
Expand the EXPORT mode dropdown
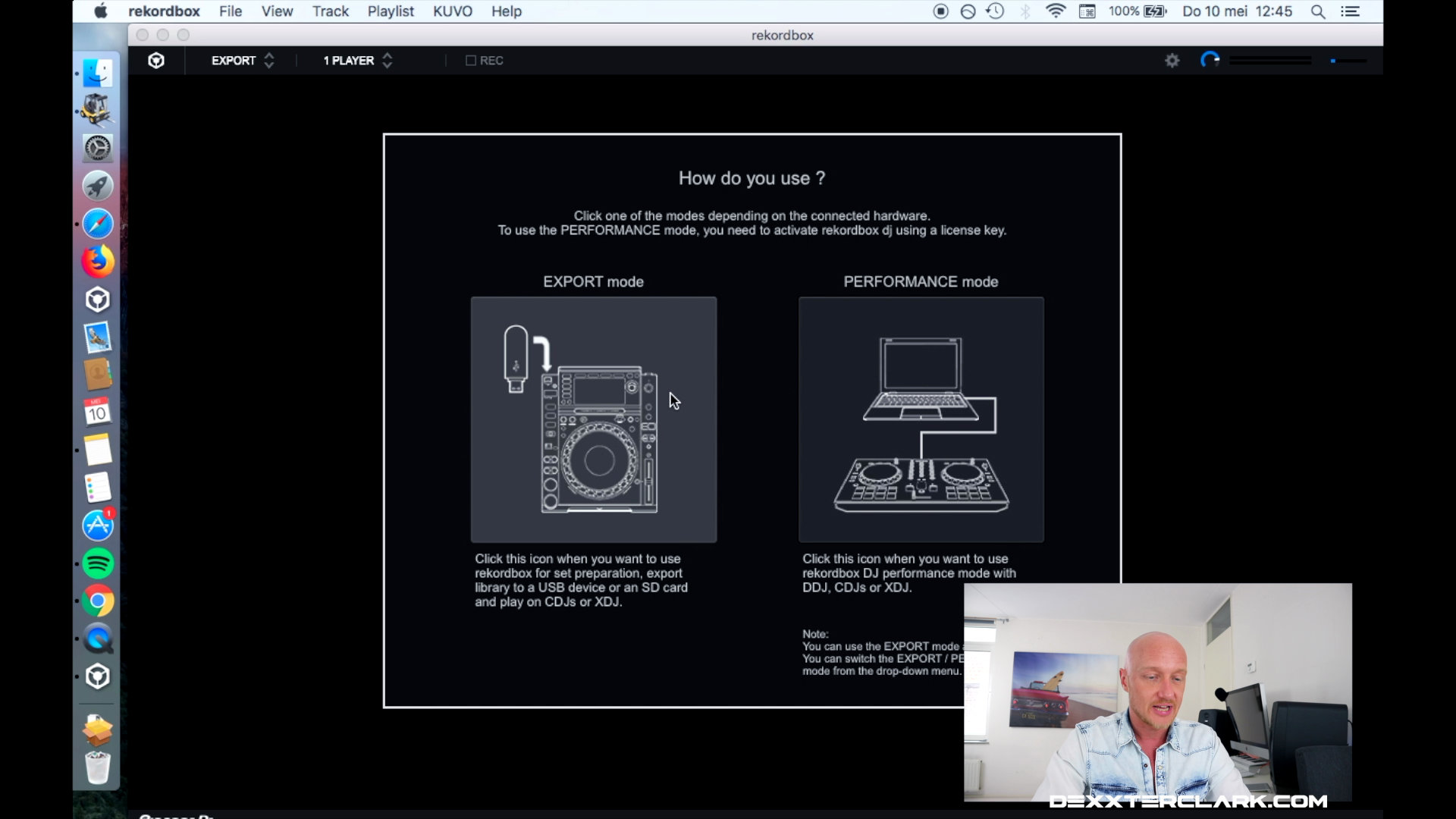click(x=242, y=61)
